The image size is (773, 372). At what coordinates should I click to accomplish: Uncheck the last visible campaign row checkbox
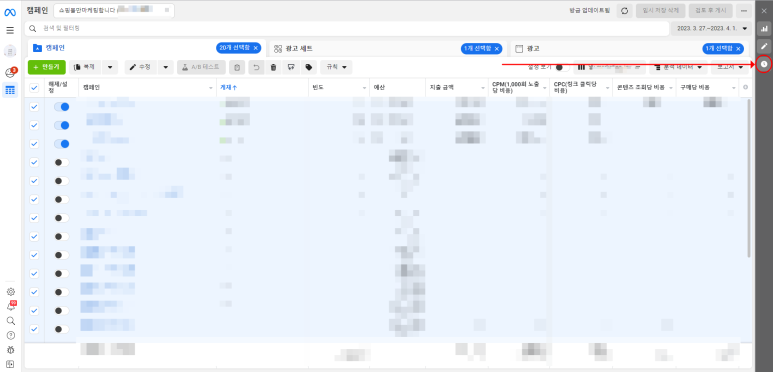pyautogui.click(x=34, y=329)
